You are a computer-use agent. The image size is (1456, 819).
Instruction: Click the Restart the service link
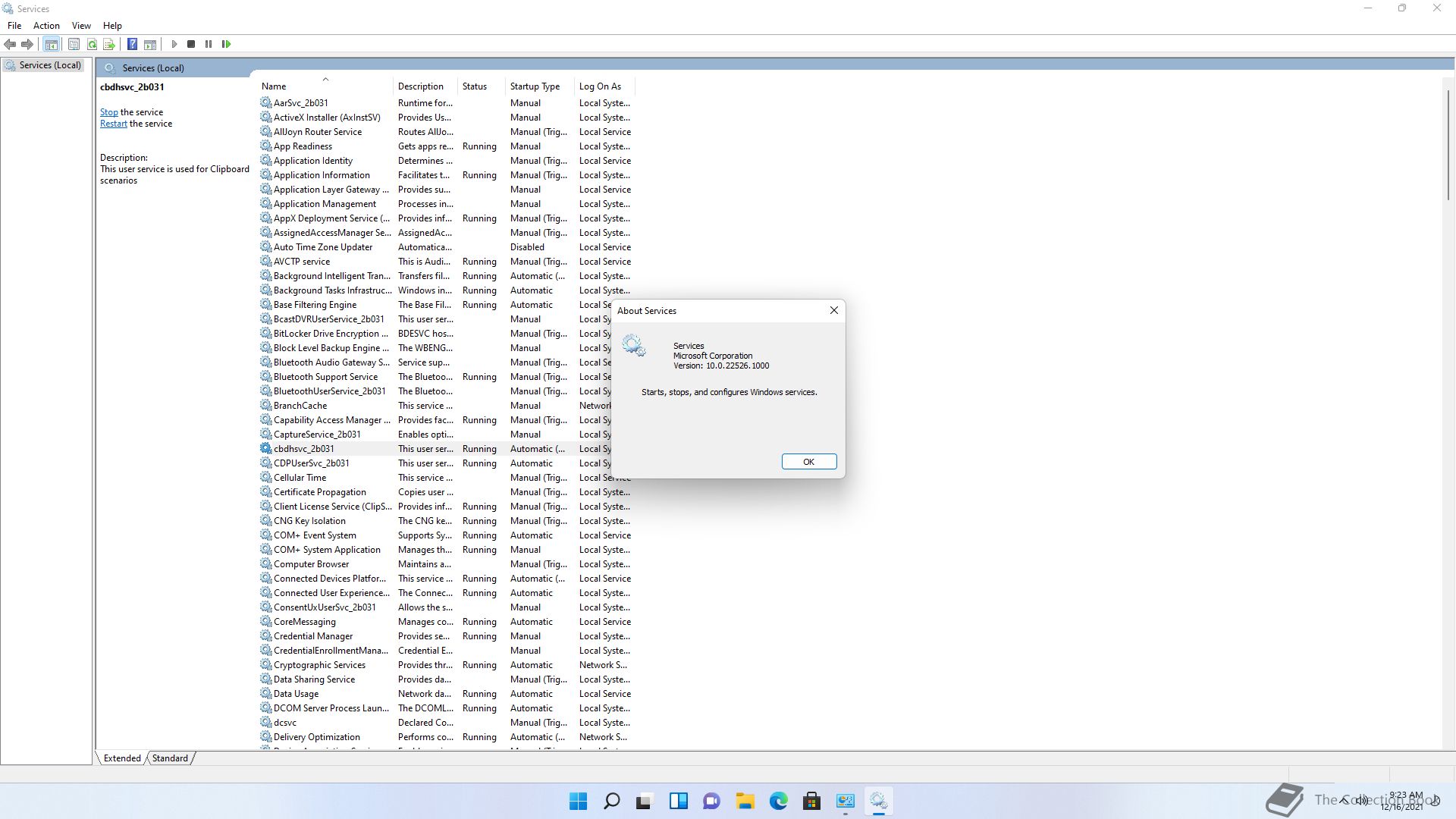pos(113,124)
